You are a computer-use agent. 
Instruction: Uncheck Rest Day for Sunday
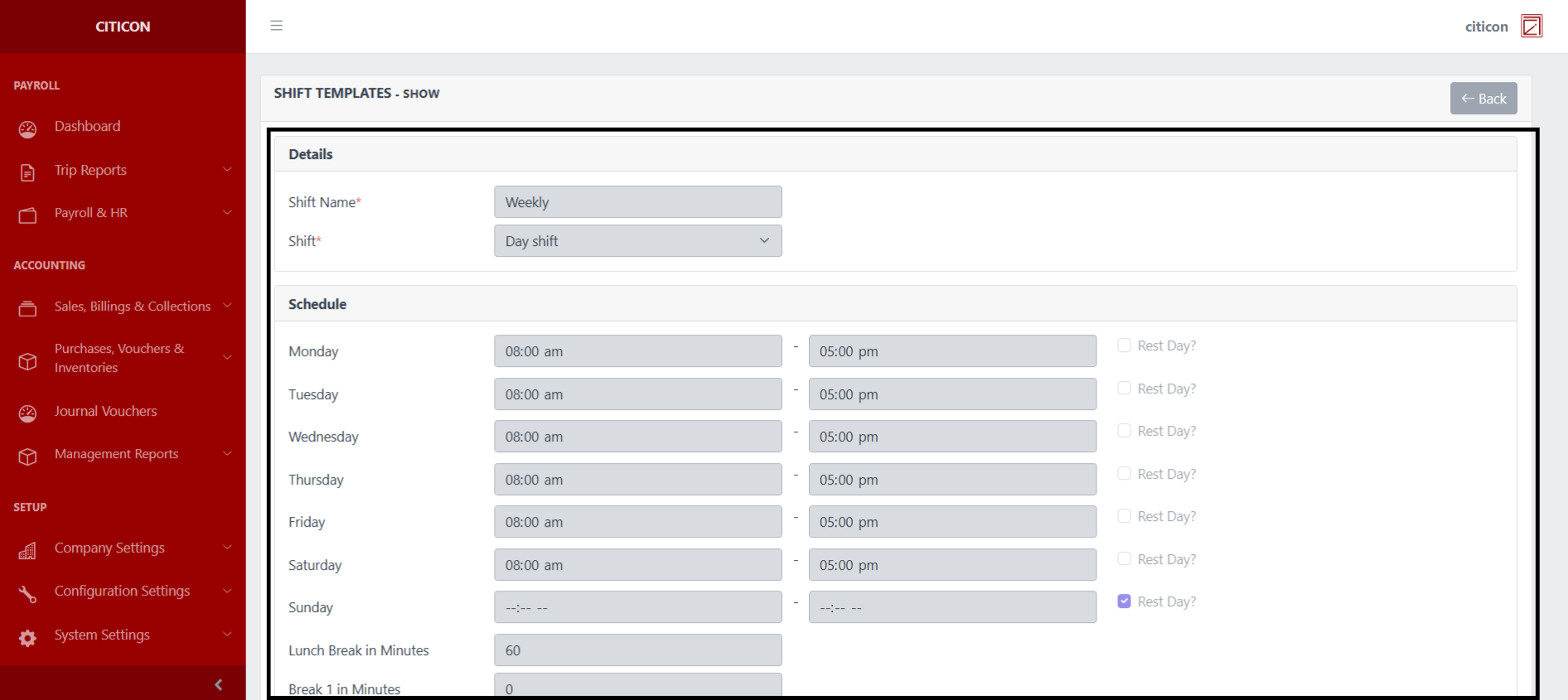pyautogui.click(x=1124, y=601)
